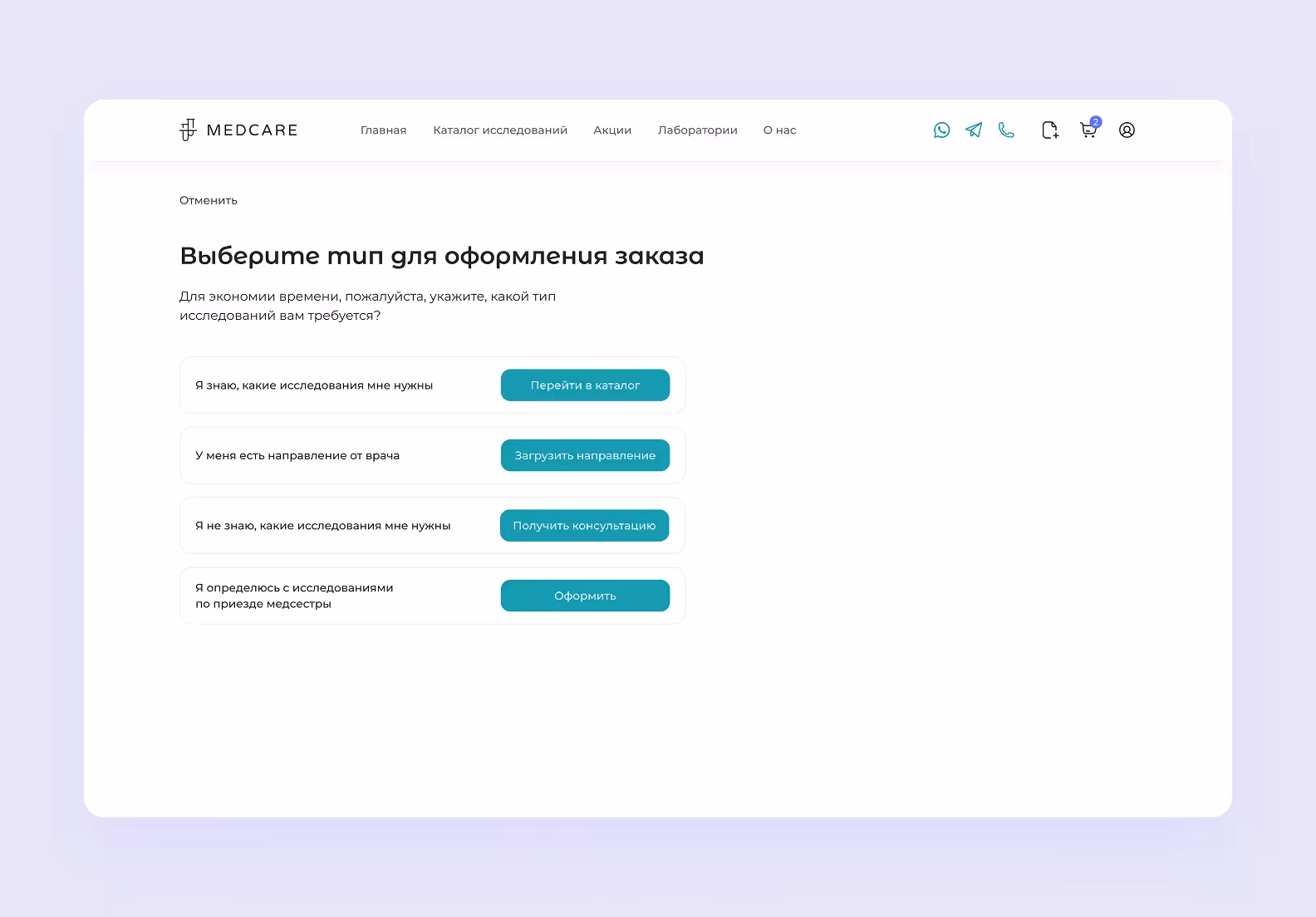Open Акции menu item
Screen dimensions: 1316x917
point(612,130)
